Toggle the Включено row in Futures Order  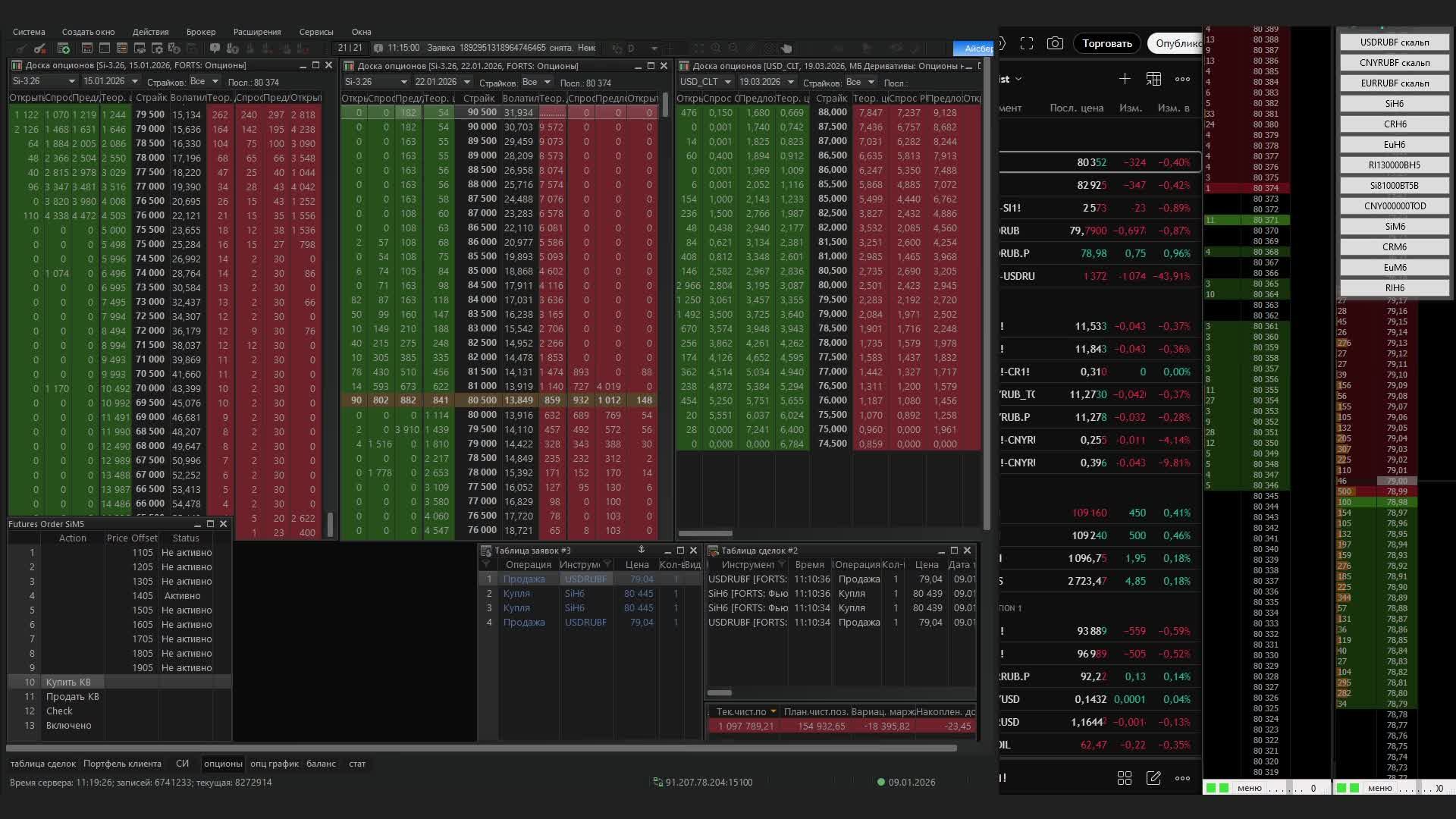click(x=68, y=726)
